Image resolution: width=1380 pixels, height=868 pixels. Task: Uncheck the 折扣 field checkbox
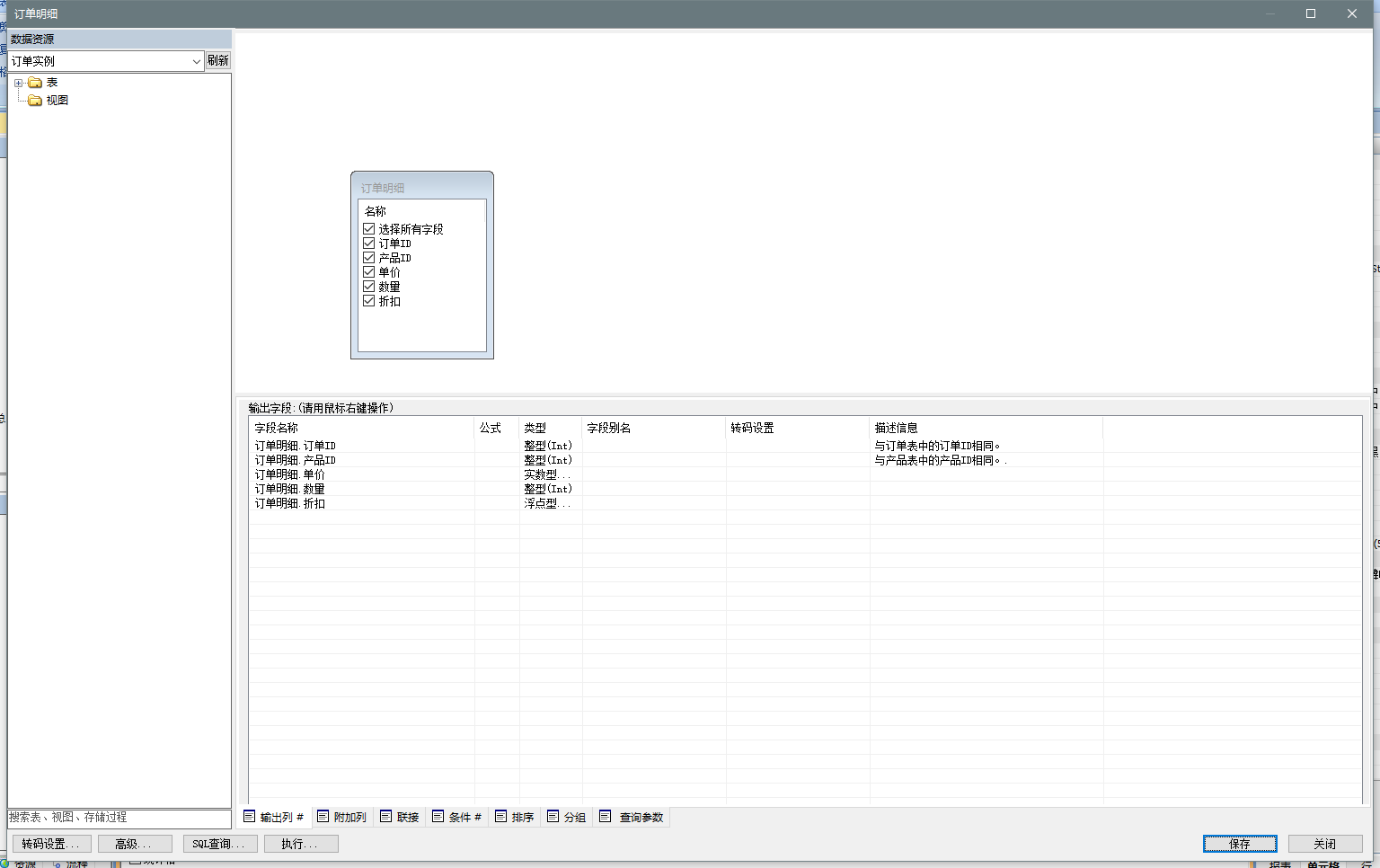pyautogui.click(x=368, y=301)
